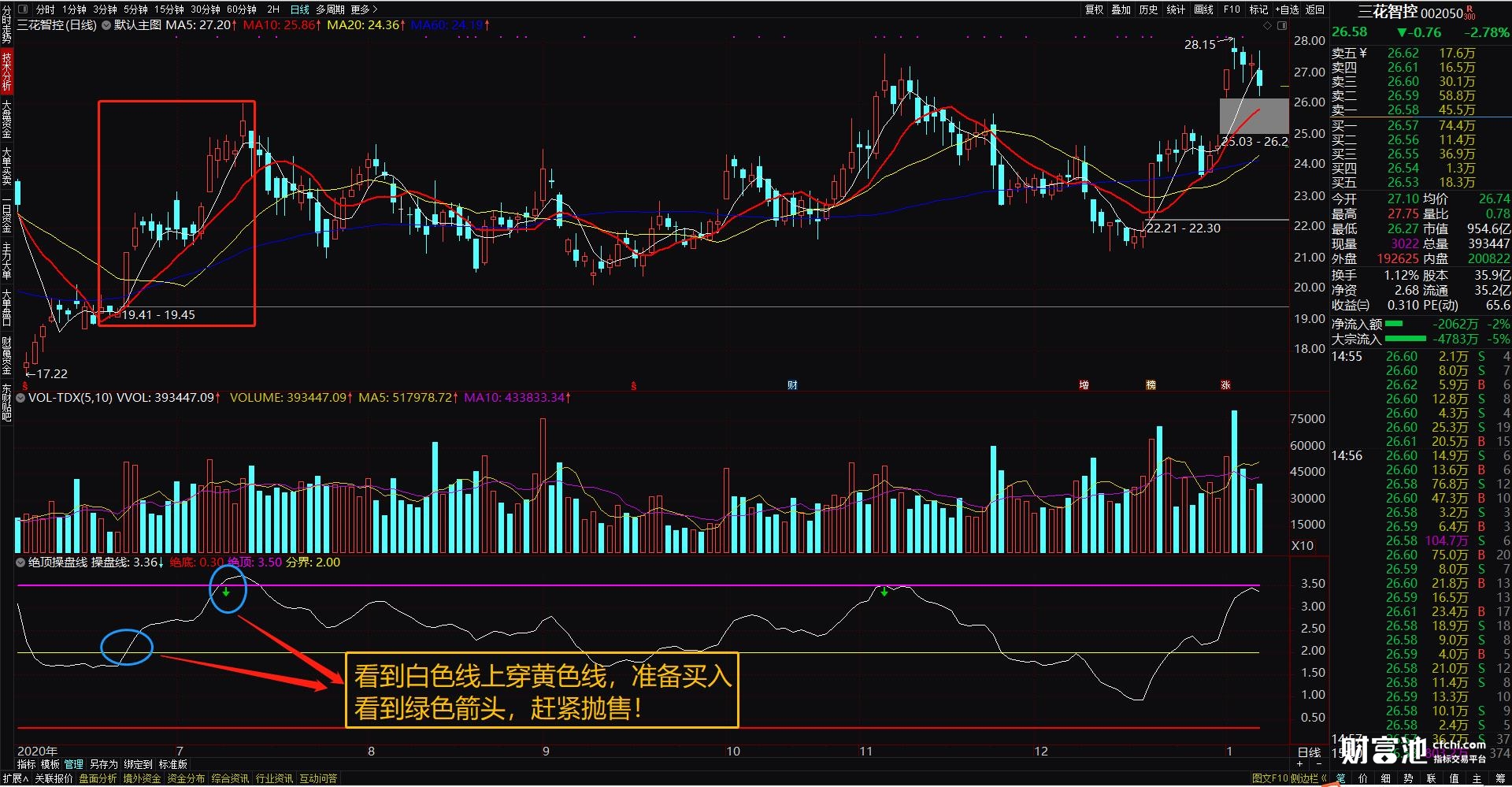
Task: Click the R300 margin badge
Action: point(1470,12)
